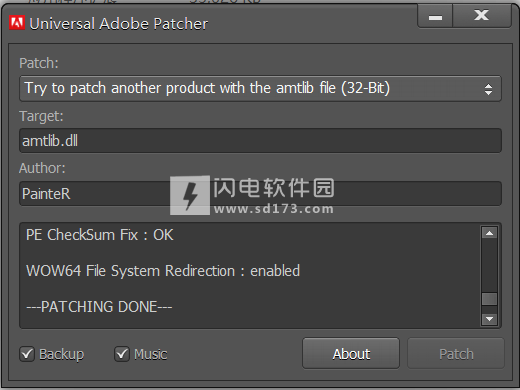Click the WOW64 File System Redirection line

coord(163,271)
